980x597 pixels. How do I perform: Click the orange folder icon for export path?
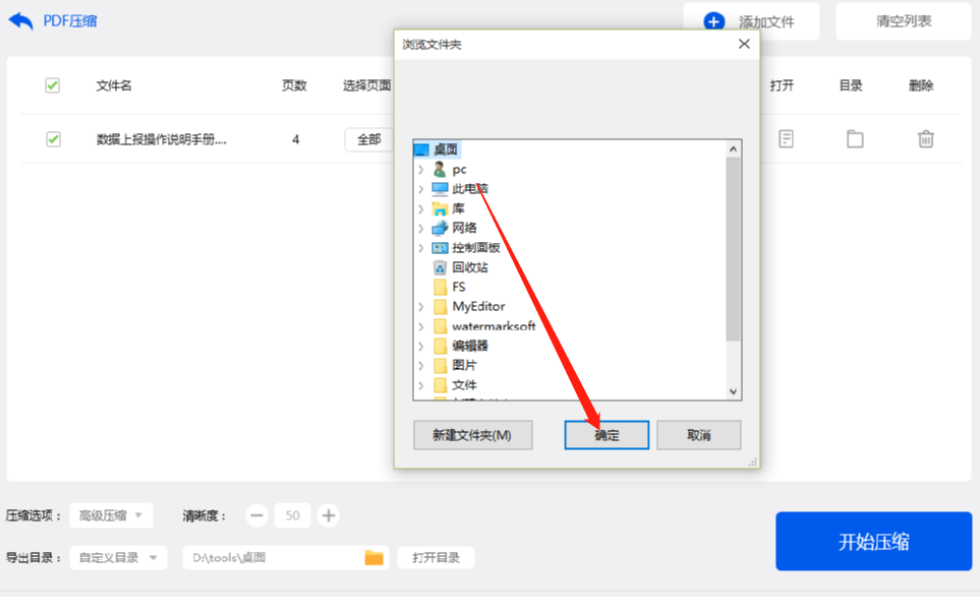click(374, 557)
